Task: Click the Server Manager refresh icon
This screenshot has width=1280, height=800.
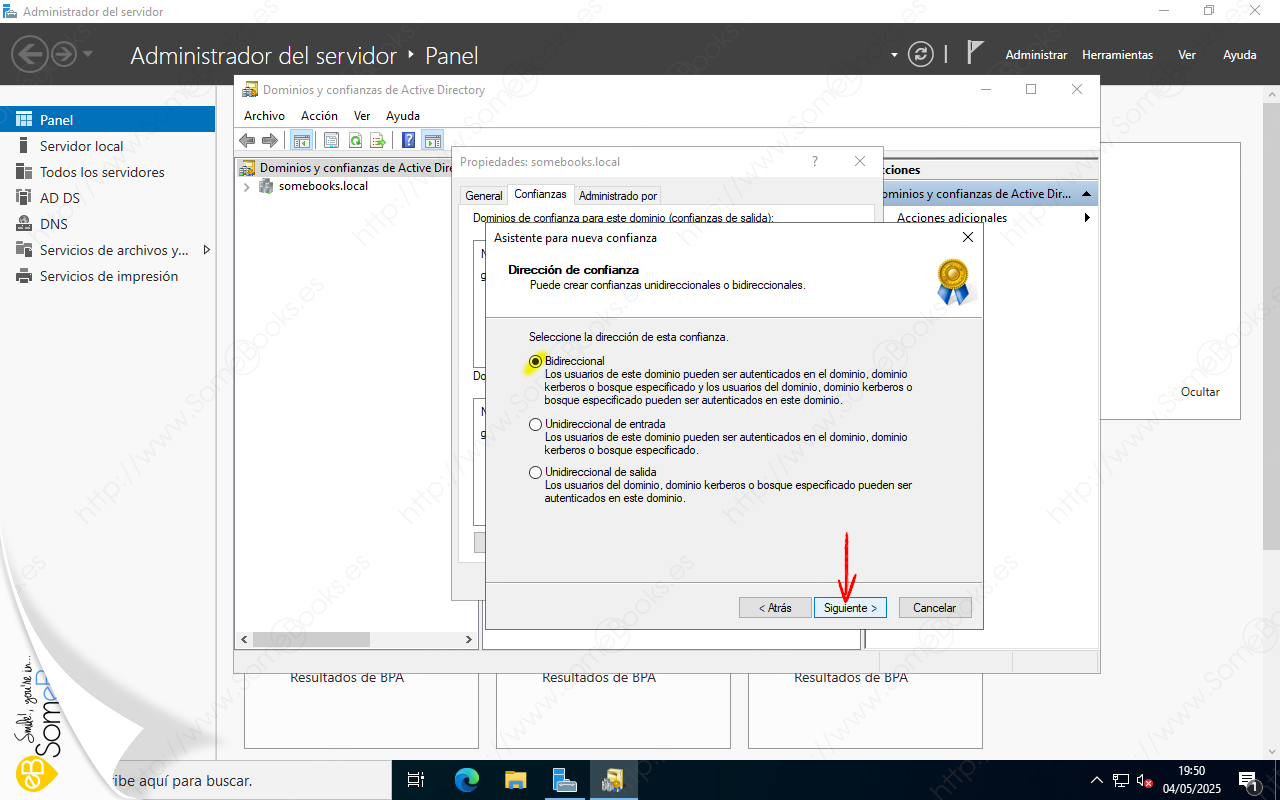Action: 920,55
